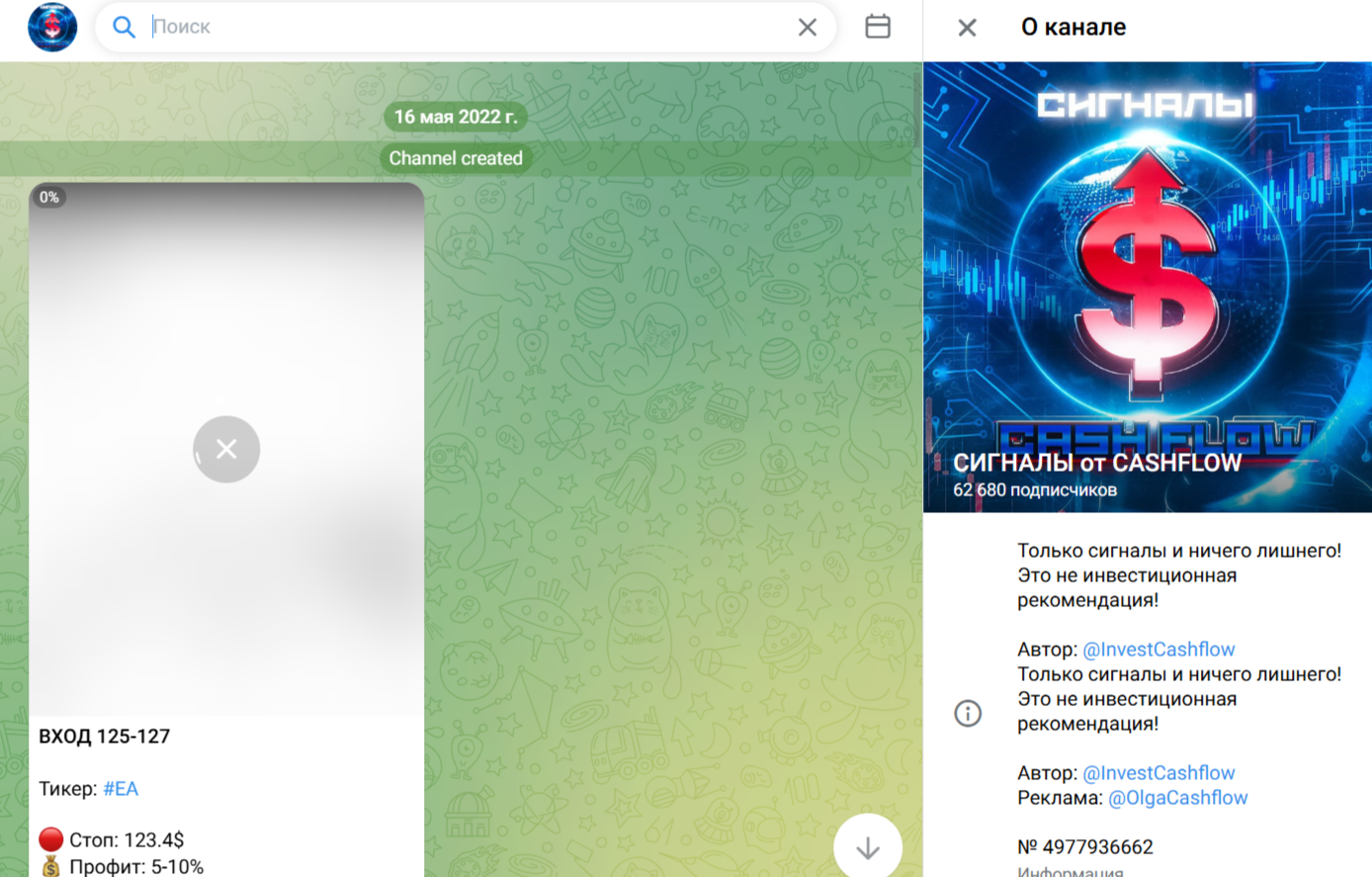Image resolution: width=1372 pixels, height=877 pixels.
Task: Click the Стоп: 123.4$ line
Action: pyautogui.click(x=112, y=840)
